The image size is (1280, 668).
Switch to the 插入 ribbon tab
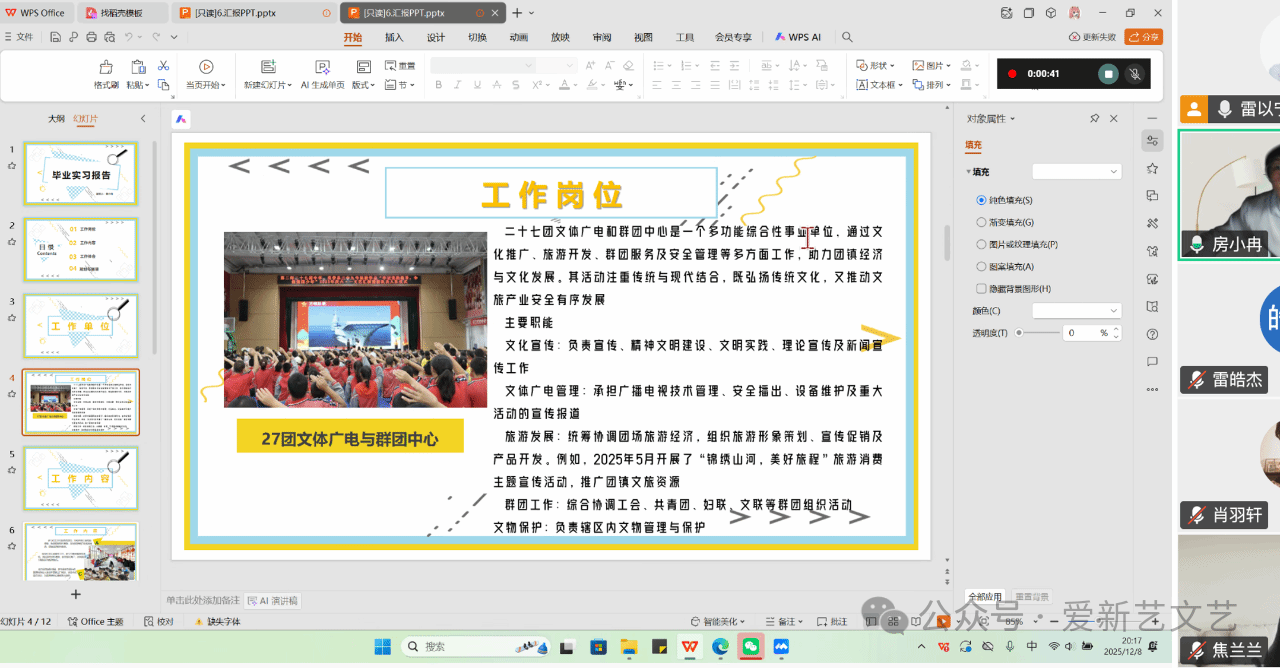pos(394,37)
